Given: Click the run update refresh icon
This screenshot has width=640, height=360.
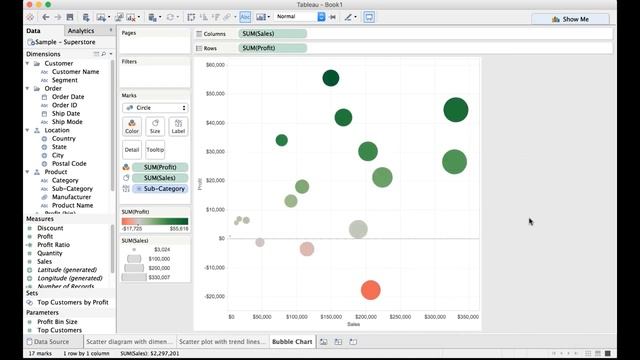Looking at the screenshot, I should [170, 17].
